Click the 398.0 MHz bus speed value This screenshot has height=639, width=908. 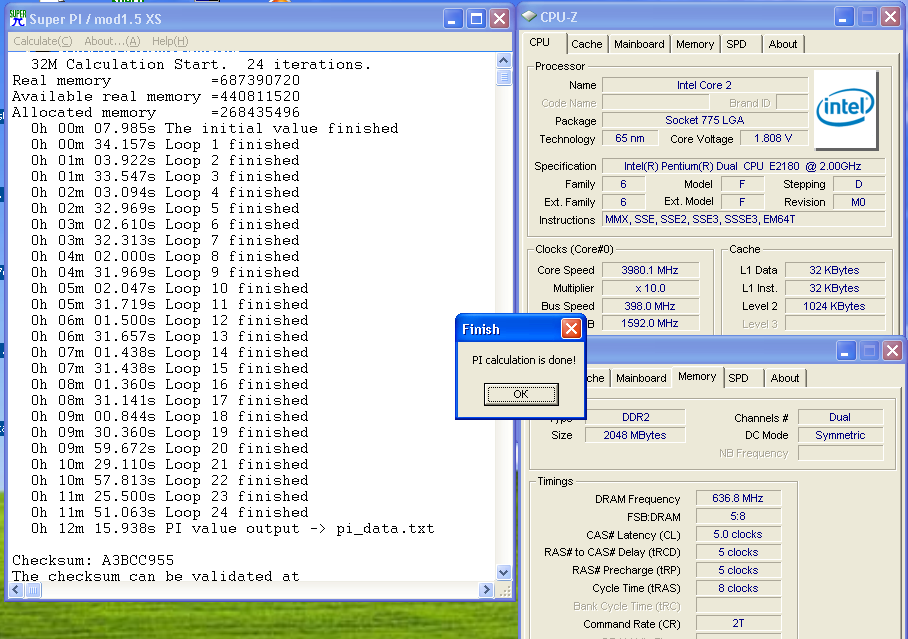(650, 306)
